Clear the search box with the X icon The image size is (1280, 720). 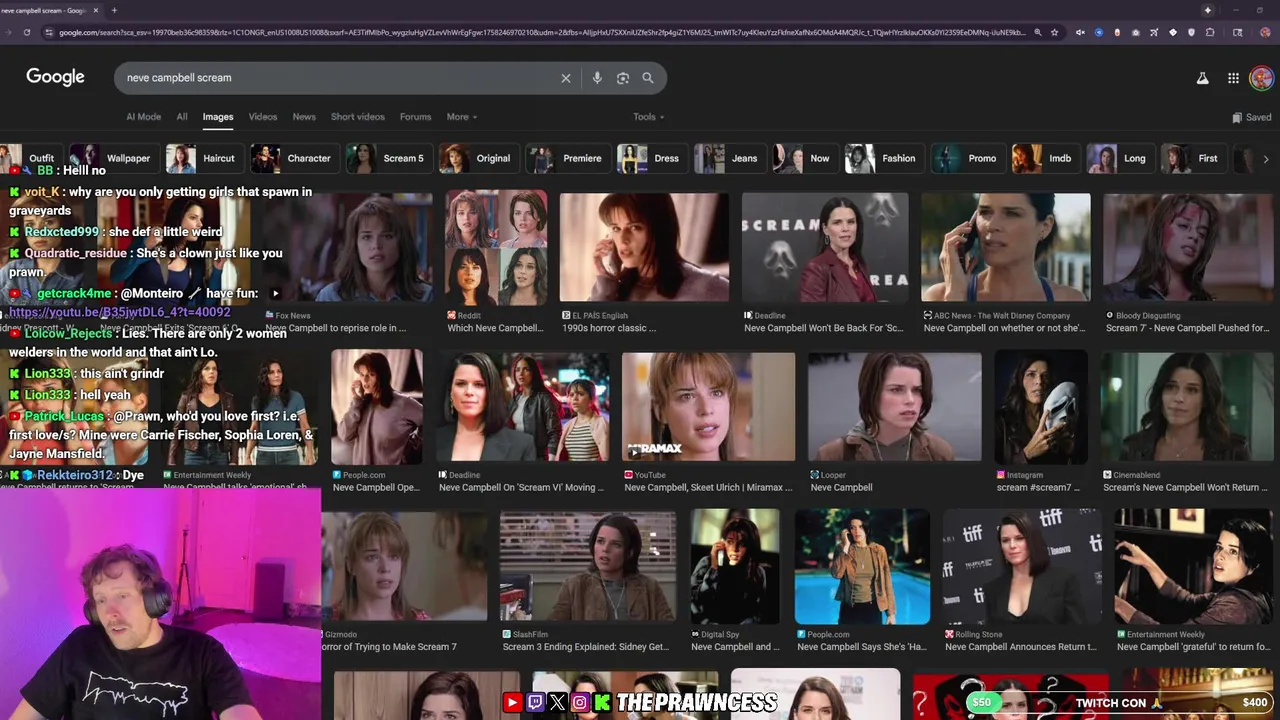pos(566,78)
